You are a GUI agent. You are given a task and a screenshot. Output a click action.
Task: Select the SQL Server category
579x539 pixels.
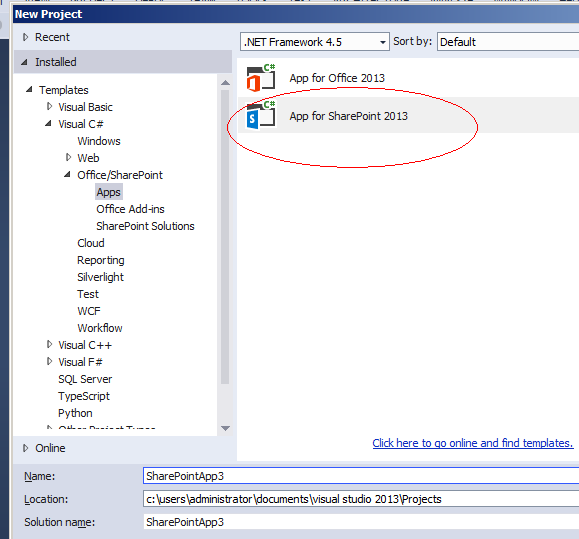point(85,379)
